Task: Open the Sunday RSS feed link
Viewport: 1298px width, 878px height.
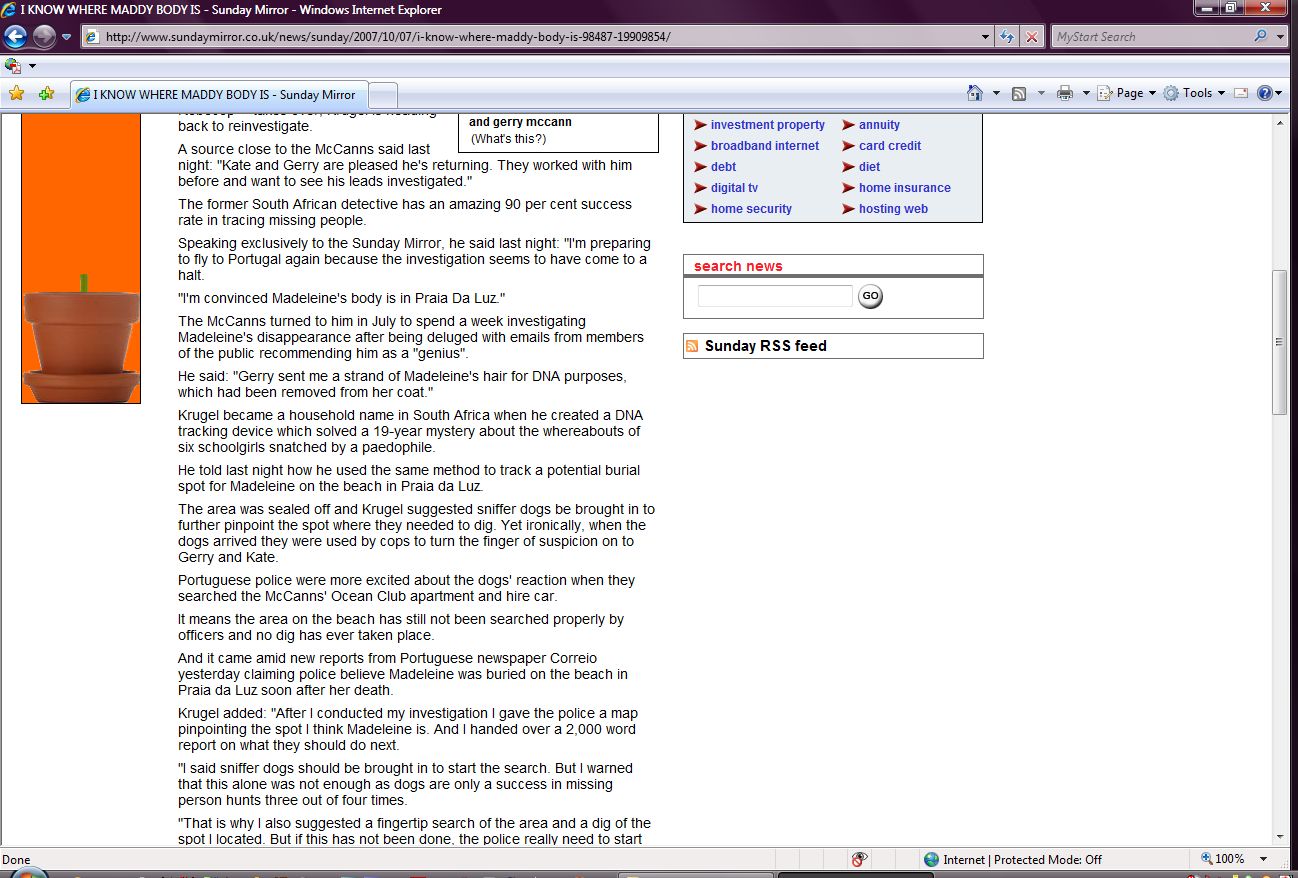Action: point(765,346)
